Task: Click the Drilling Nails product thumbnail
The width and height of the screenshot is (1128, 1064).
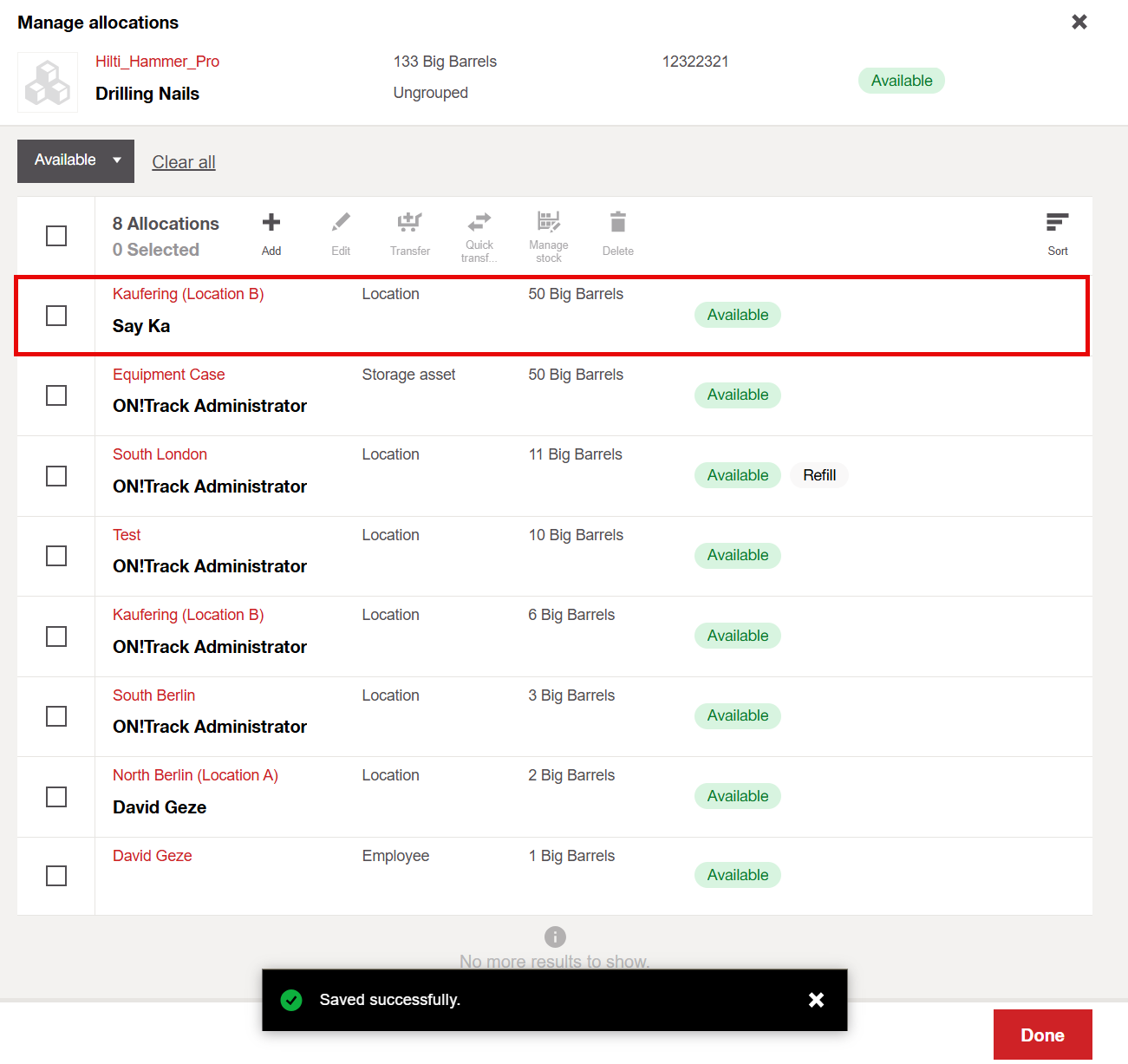Action: pos(48,82)
